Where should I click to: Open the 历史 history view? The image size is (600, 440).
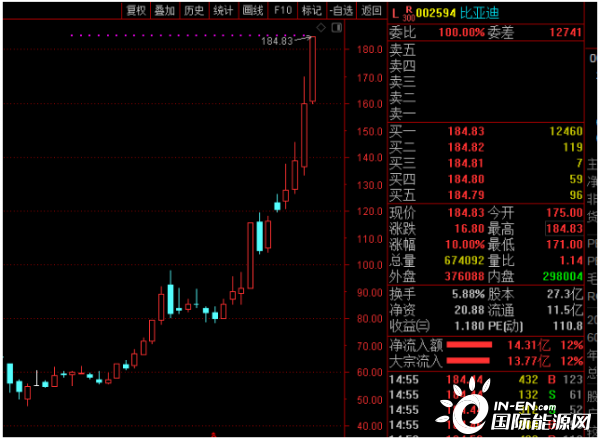(x=194, y=11)
